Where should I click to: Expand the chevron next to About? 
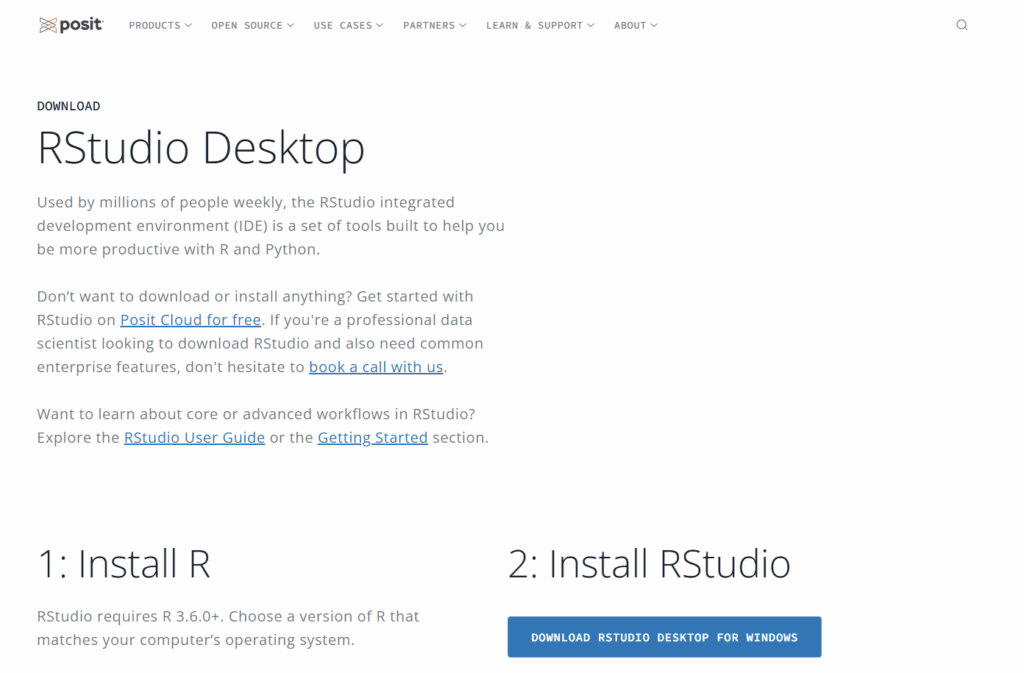654,25
